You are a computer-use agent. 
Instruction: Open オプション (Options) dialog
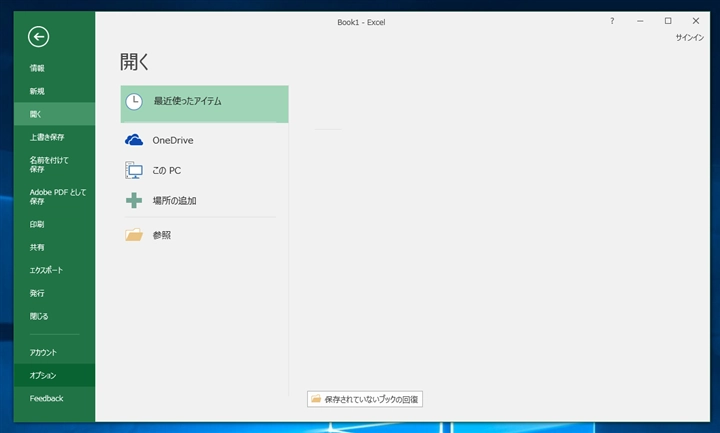click(x=54, y=376)
